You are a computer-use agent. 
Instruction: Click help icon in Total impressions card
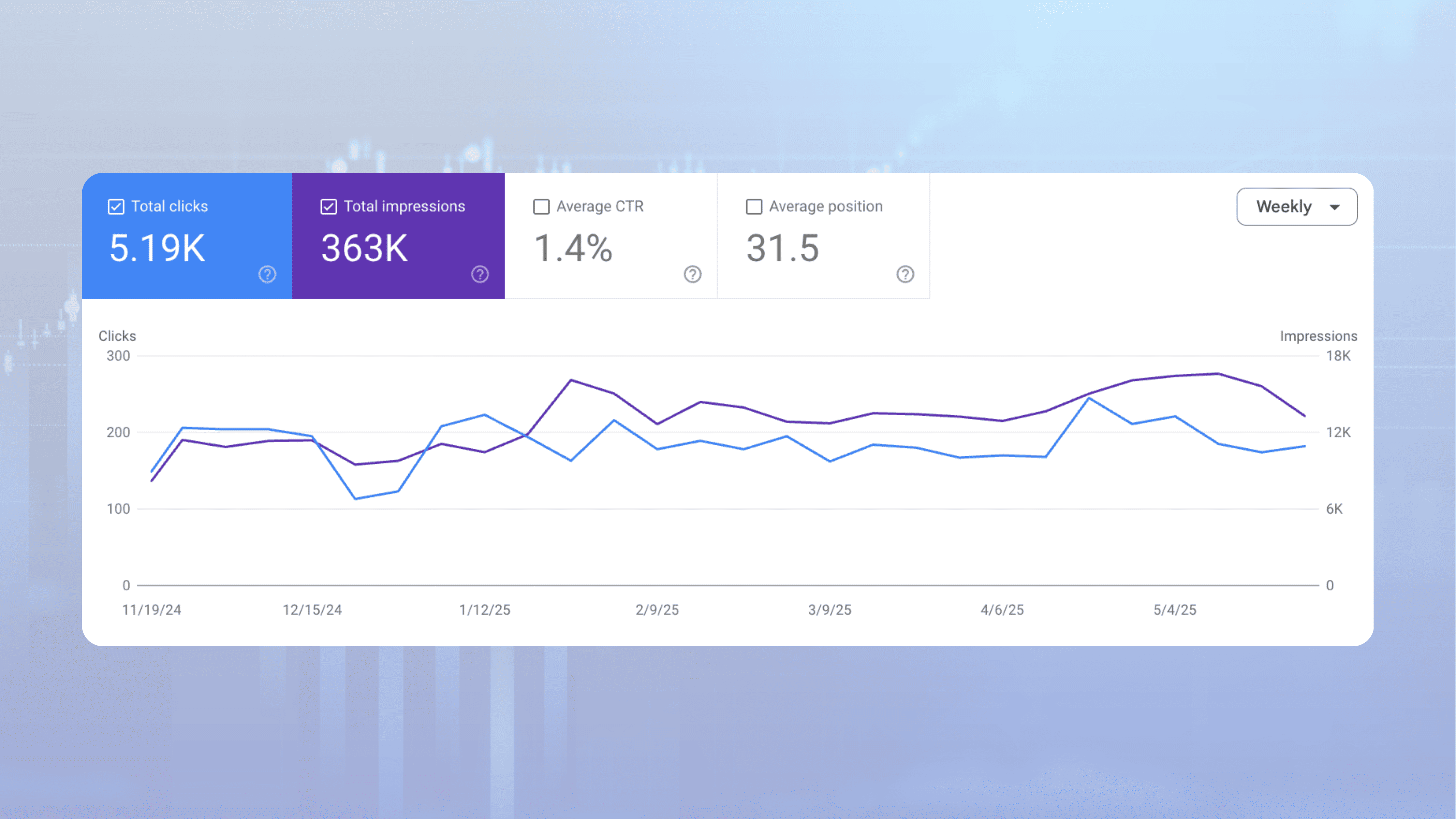(x=480, y=274)
